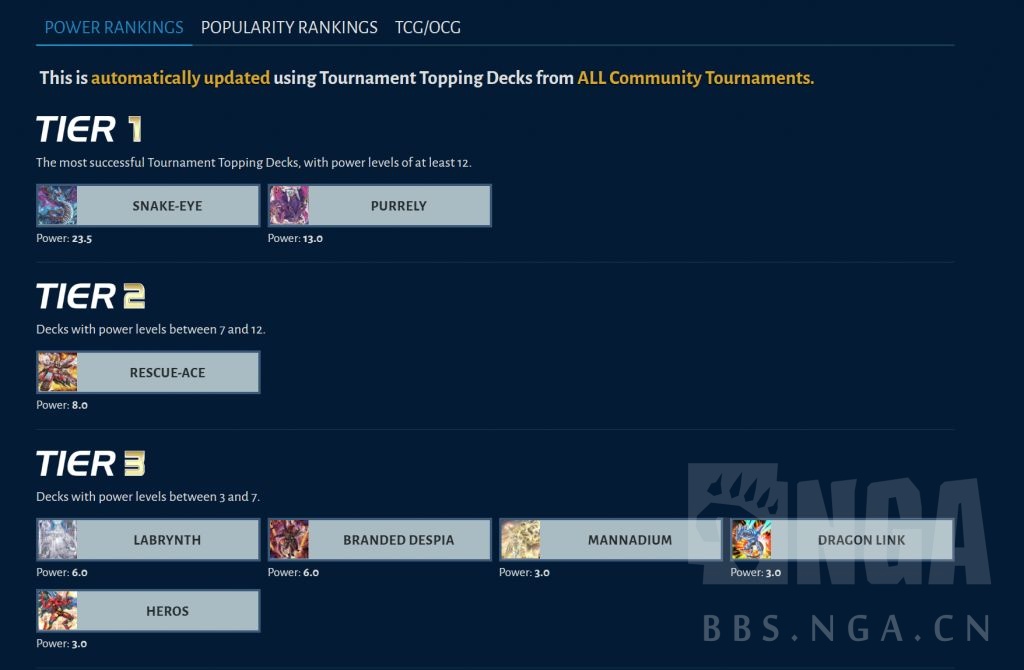Open the SNAKE-EYE deck button
The width and height of the screenshot is (1024, 670).
167,206
